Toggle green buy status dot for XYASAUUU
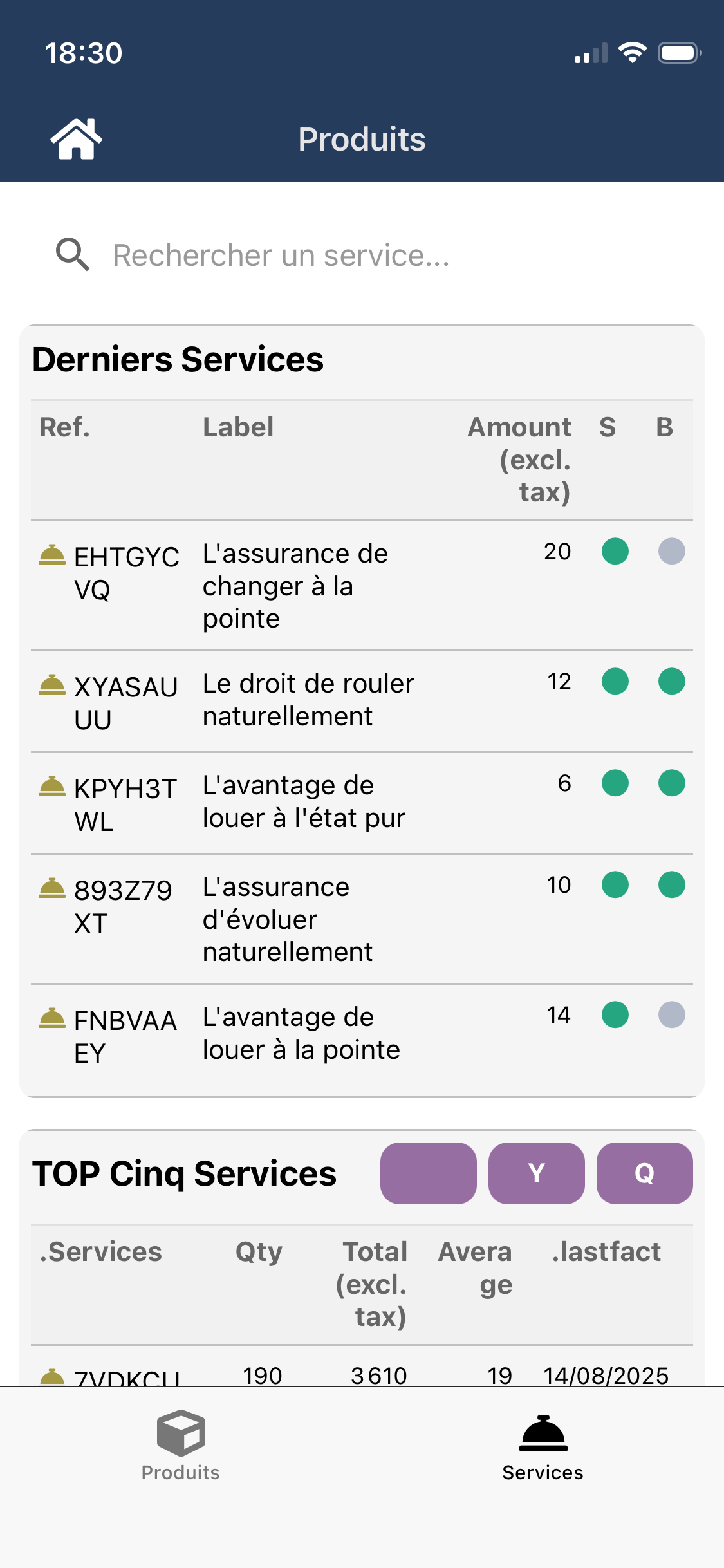The width and height of the screenshot is (724, 1568). [x=671, y=682]
